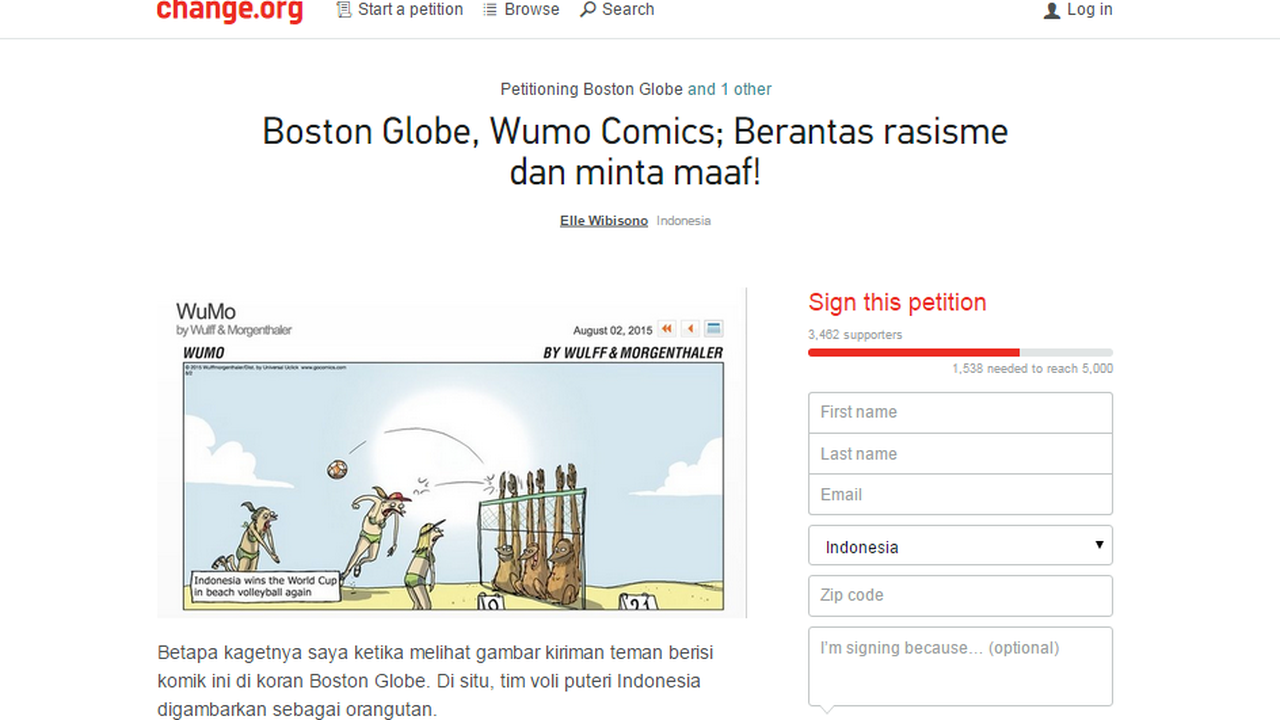Click the 'and 1 other' link
Image resolution: width=1280 pixels, height=720 pixels.
[729, 89]
